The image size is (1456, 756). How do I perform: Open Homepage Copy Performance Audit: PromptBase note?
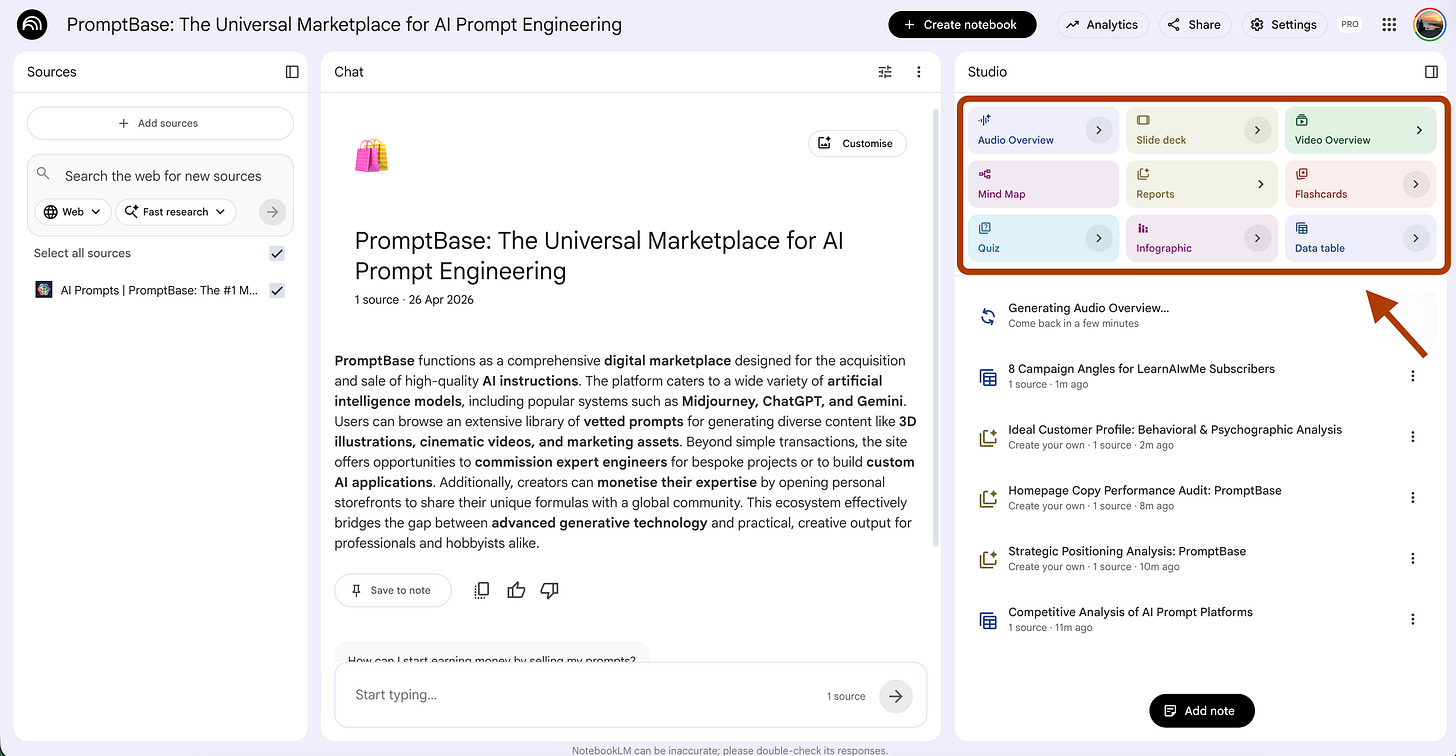(1144, 490)
